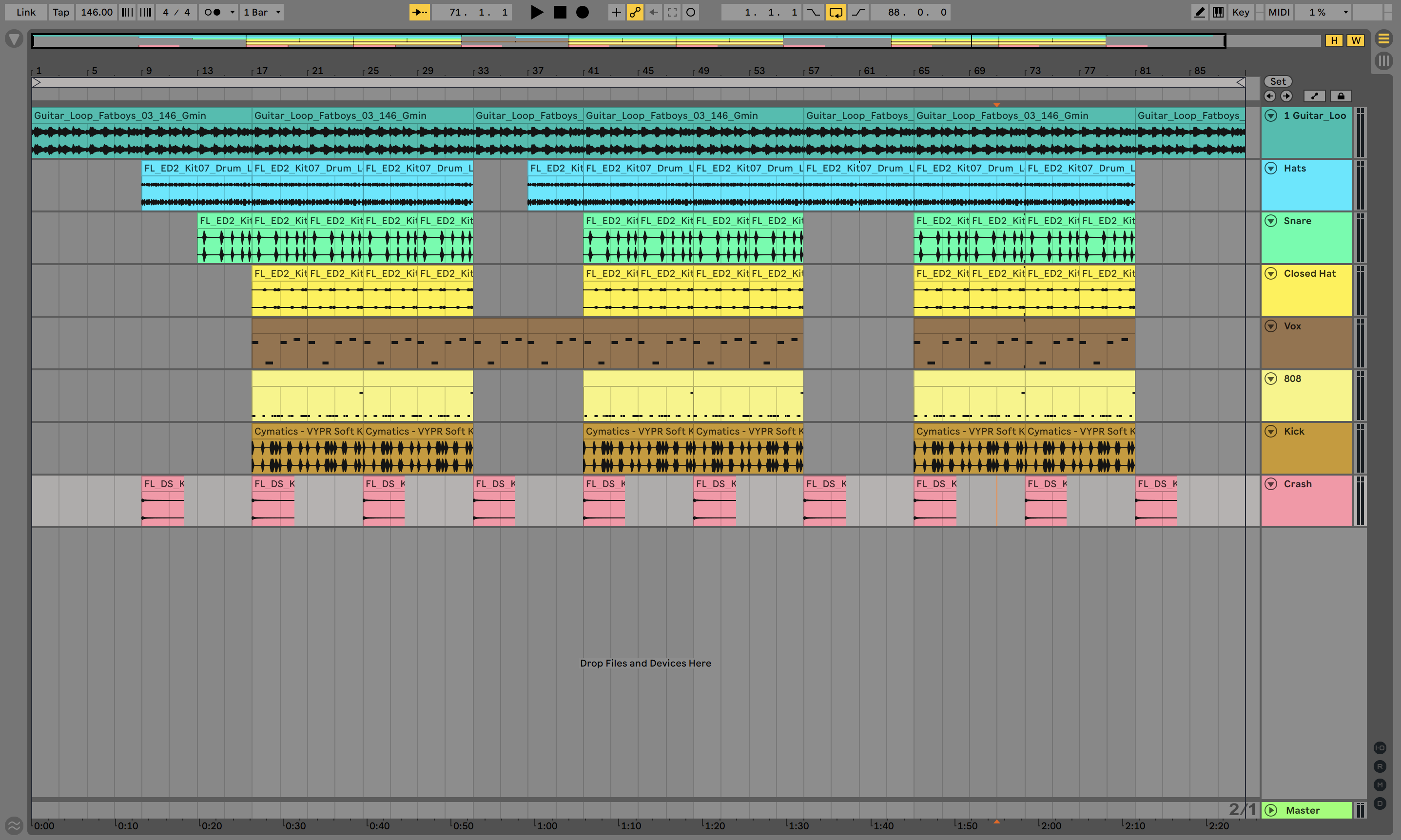Select the first Guitar_Loop_Fatboys_03_146_Gmin clip
The height and width of the screenshot is (840, 1401).
[141, 133]
